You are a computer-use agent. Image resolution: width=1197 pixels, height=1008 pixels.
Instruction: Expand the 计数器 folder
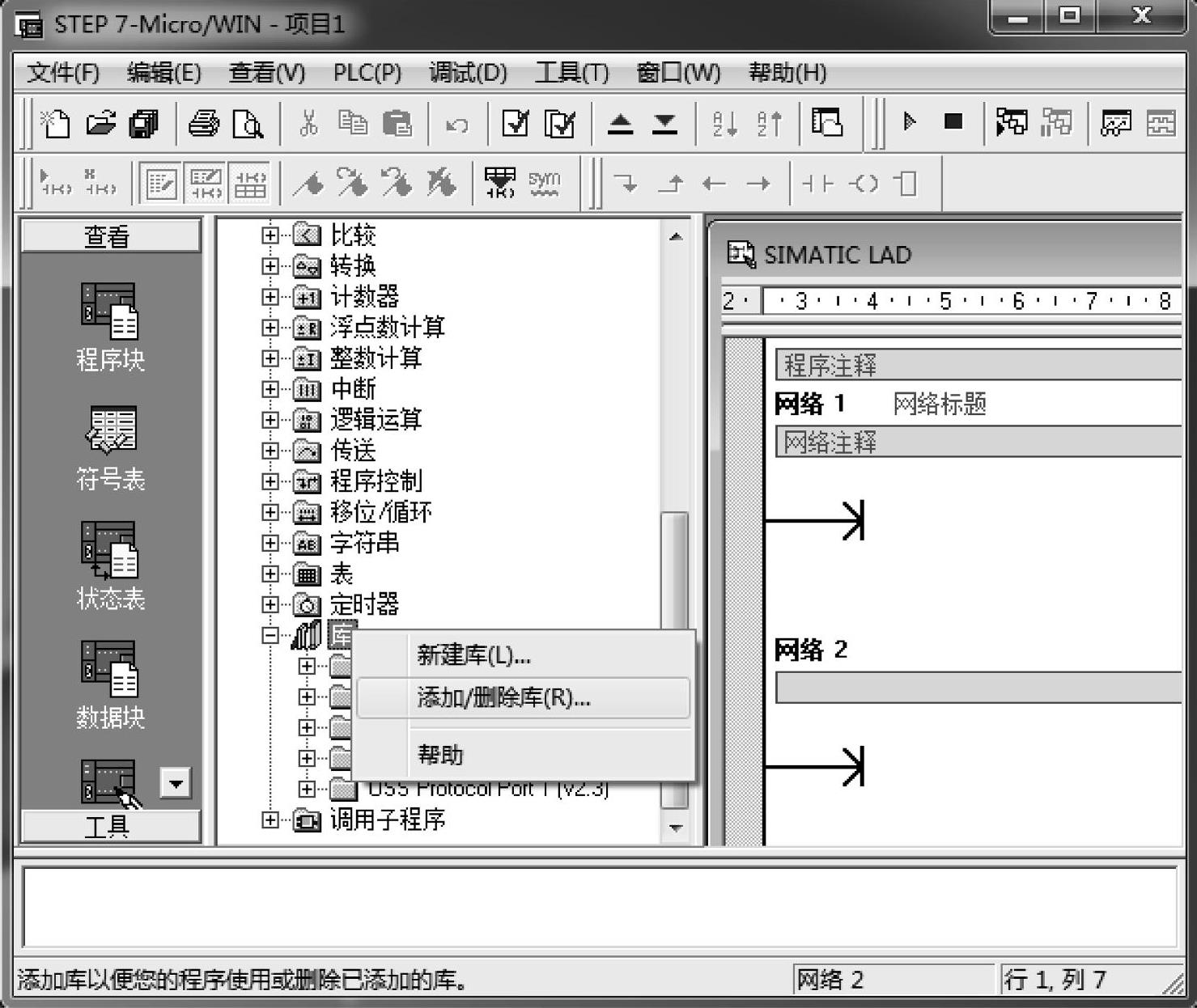pos(270,297)
